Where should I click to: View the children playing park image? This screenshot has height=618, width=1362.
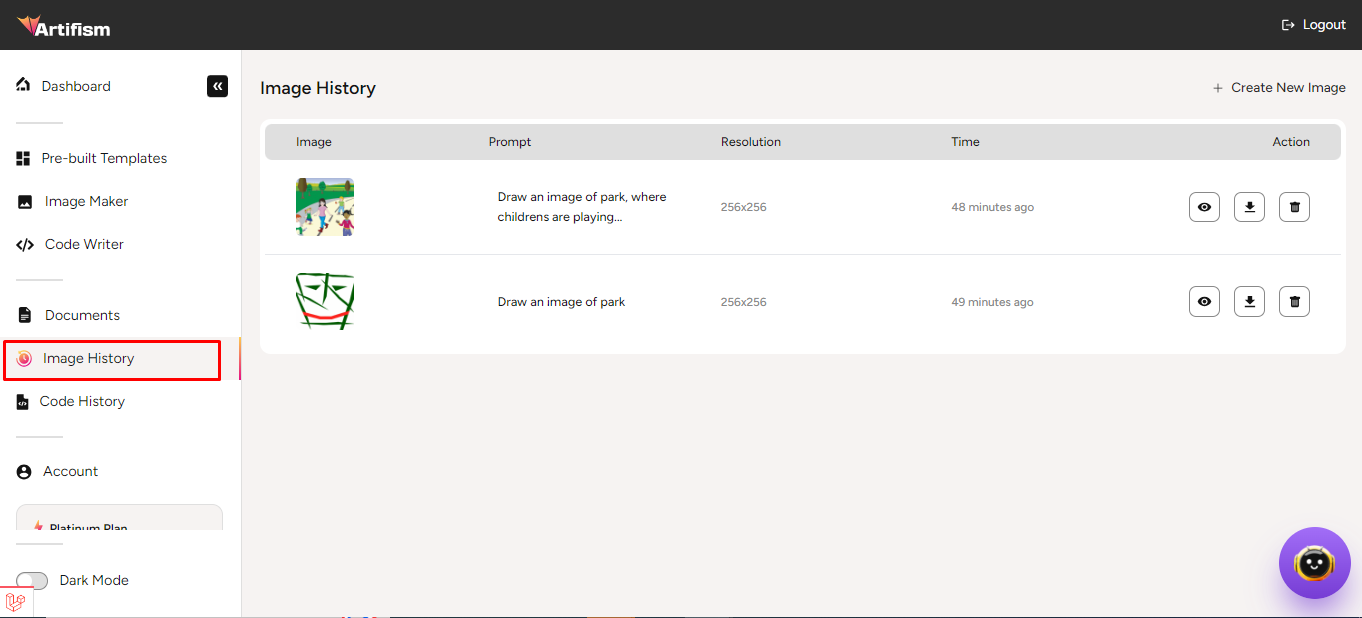[1204, 207]
